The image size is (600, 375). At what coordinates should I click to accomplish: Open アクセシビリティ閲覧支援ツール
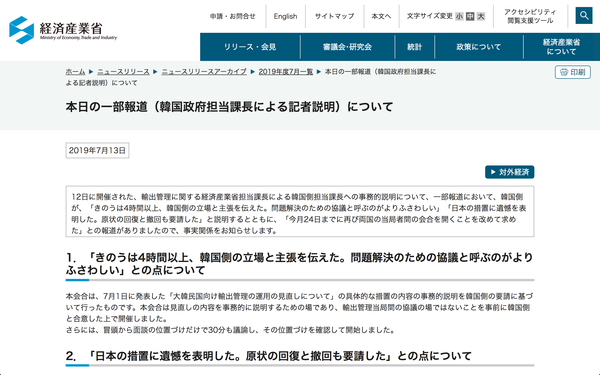point(530,16)
